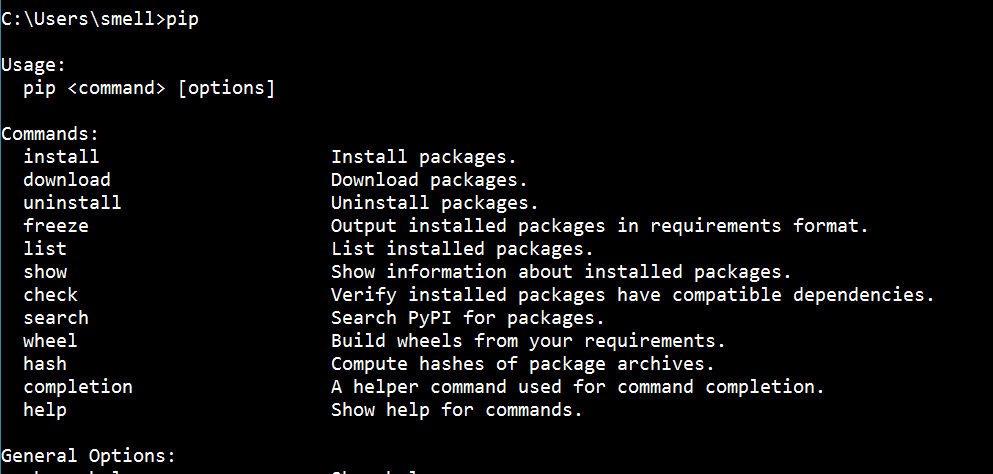Click the 'General Options:' heading
This screenshot has height=474, width=993.
click(x=88, y=456)
